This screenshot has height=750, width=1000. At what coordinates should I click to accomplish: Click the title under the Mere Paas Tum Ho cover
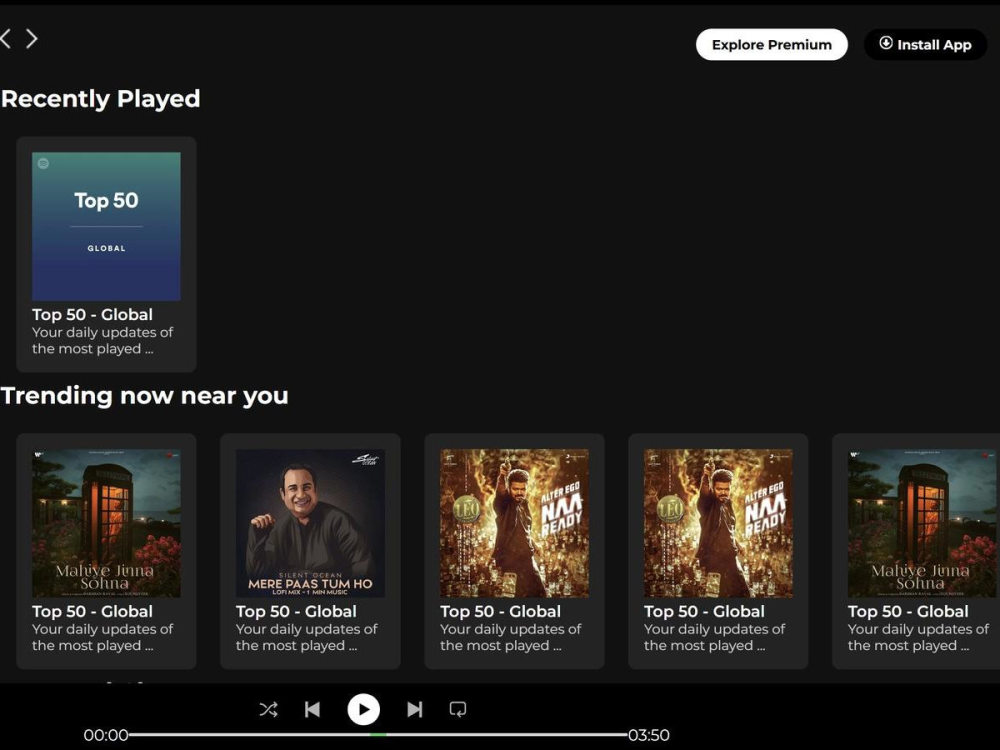pos(297,612)
